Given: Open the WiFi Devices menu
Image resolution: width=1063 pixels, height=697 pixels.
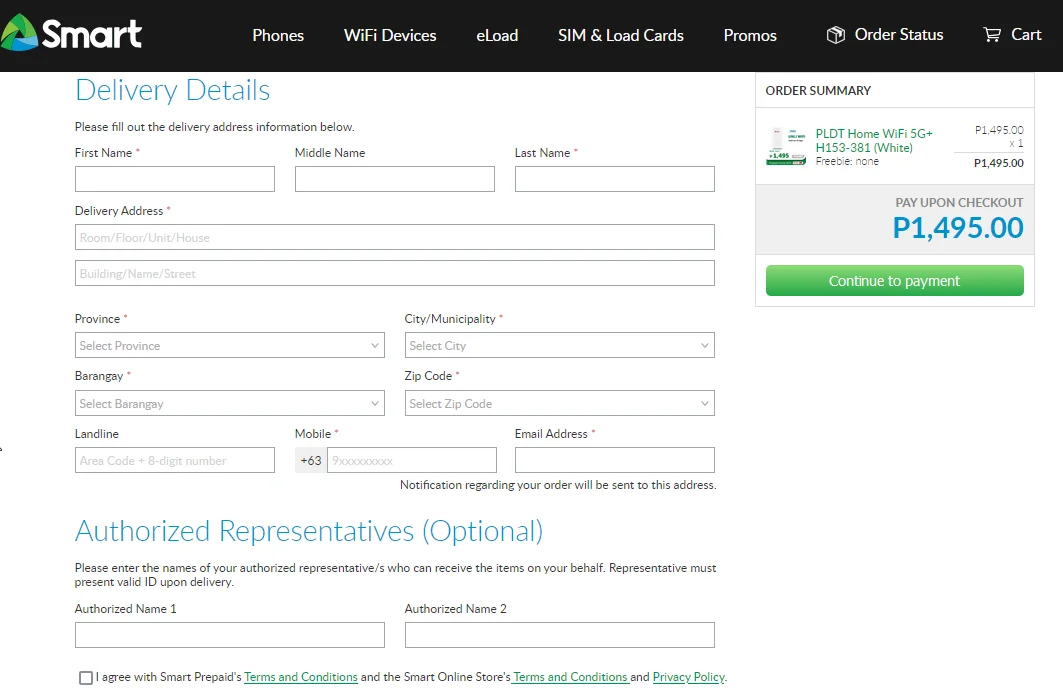Looking at the screenshot, I should pyautogui.click(x=390, y=35).
